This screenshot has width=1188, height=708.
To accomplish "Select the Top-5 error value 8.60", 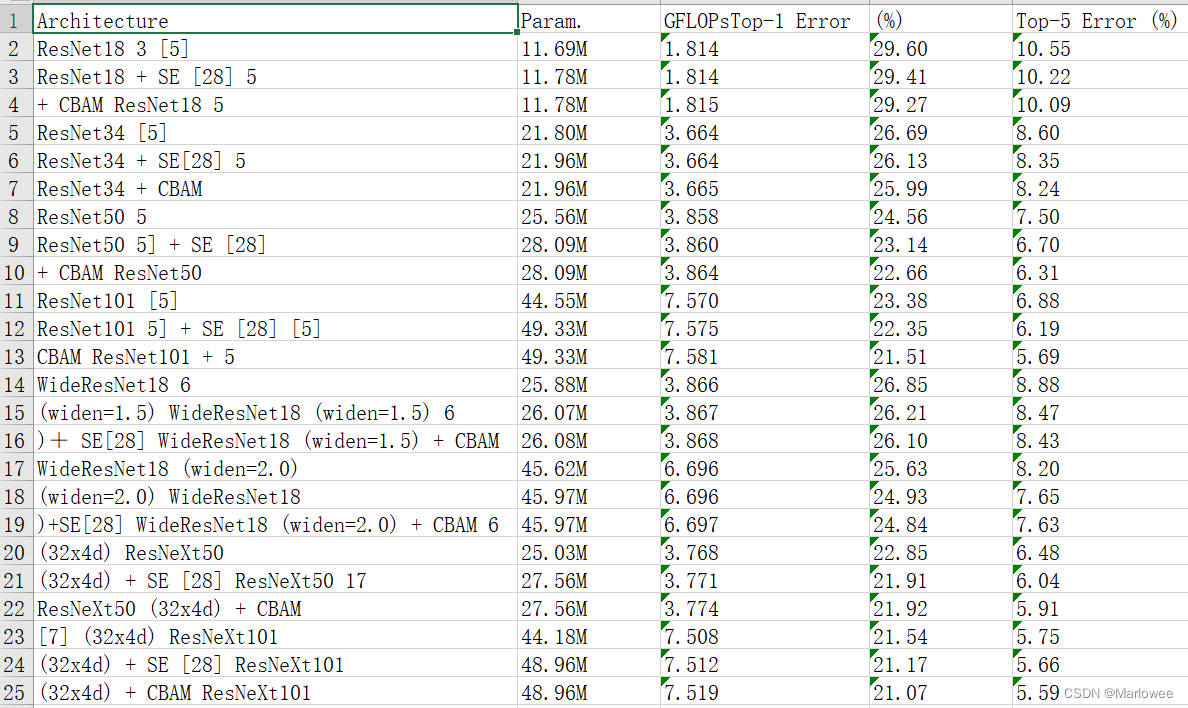I will coord(1100,133).
